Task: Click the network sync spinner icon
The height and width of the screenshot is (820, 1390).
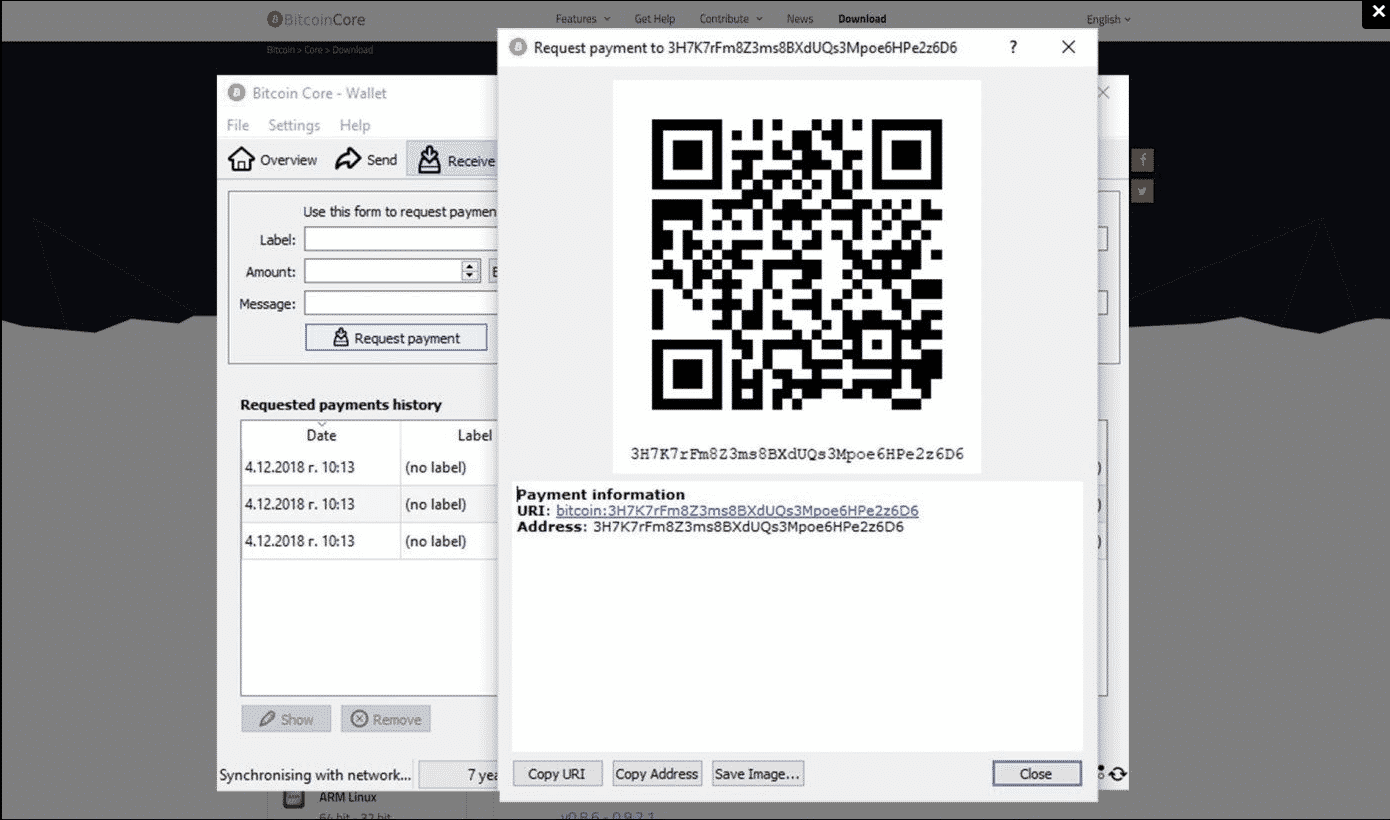Action: tap(1117, 774)
